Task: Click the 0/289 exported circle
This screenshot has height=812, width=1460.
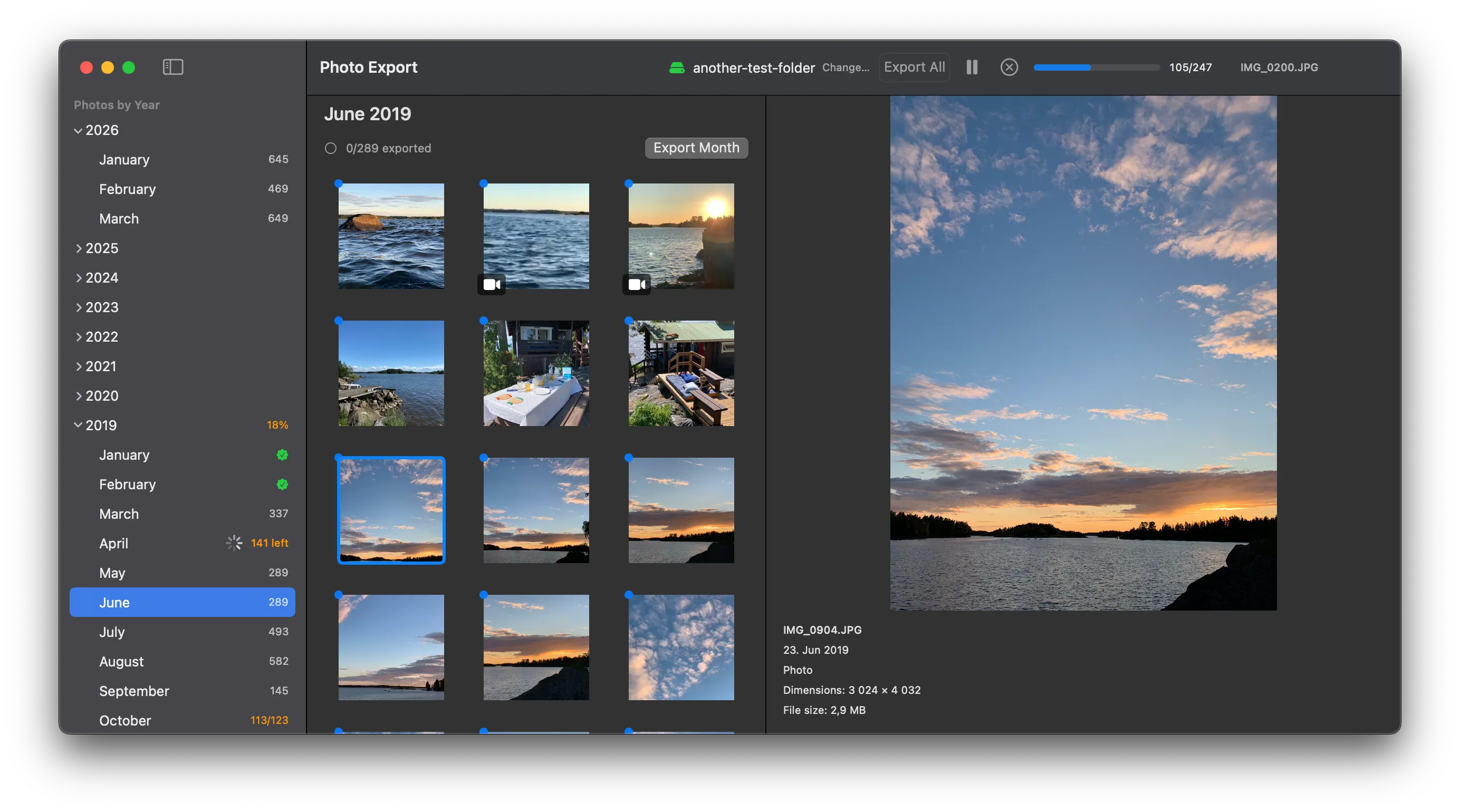Action: click(x=331, y=148)
